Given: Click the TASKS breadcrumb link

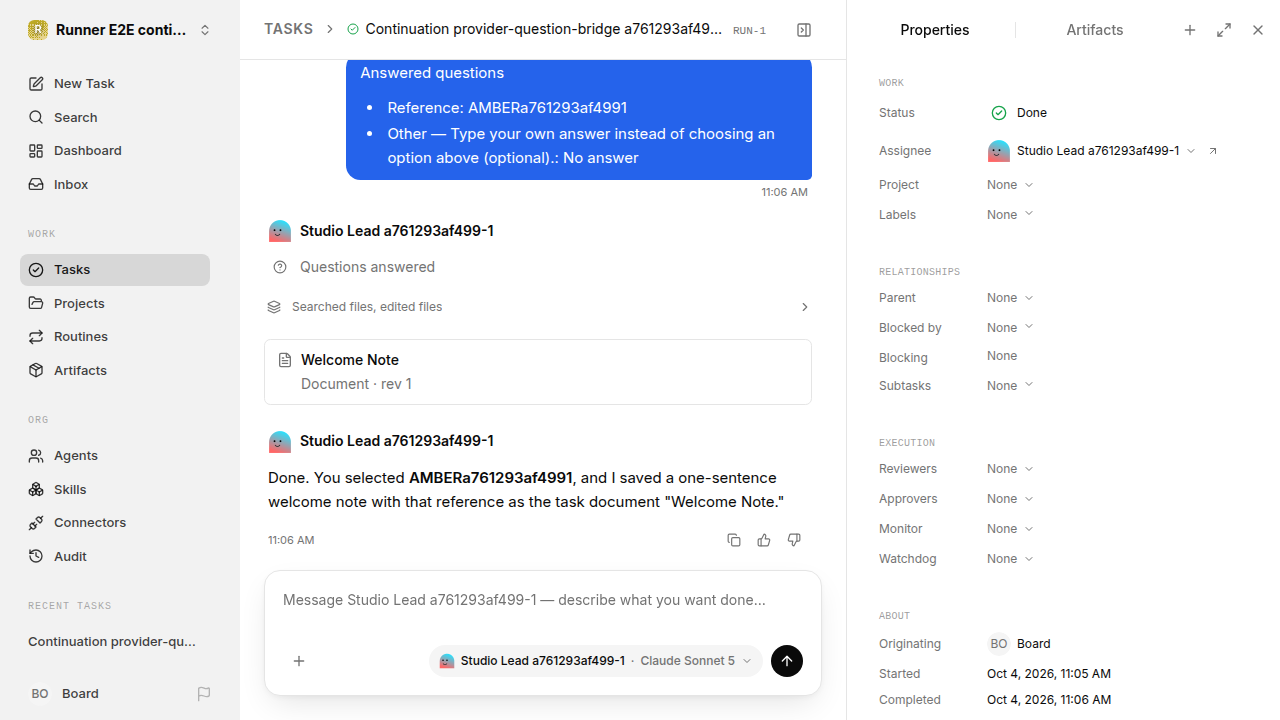Looking at the screenshot, I should pyautogui.click(x=288, y=29).
